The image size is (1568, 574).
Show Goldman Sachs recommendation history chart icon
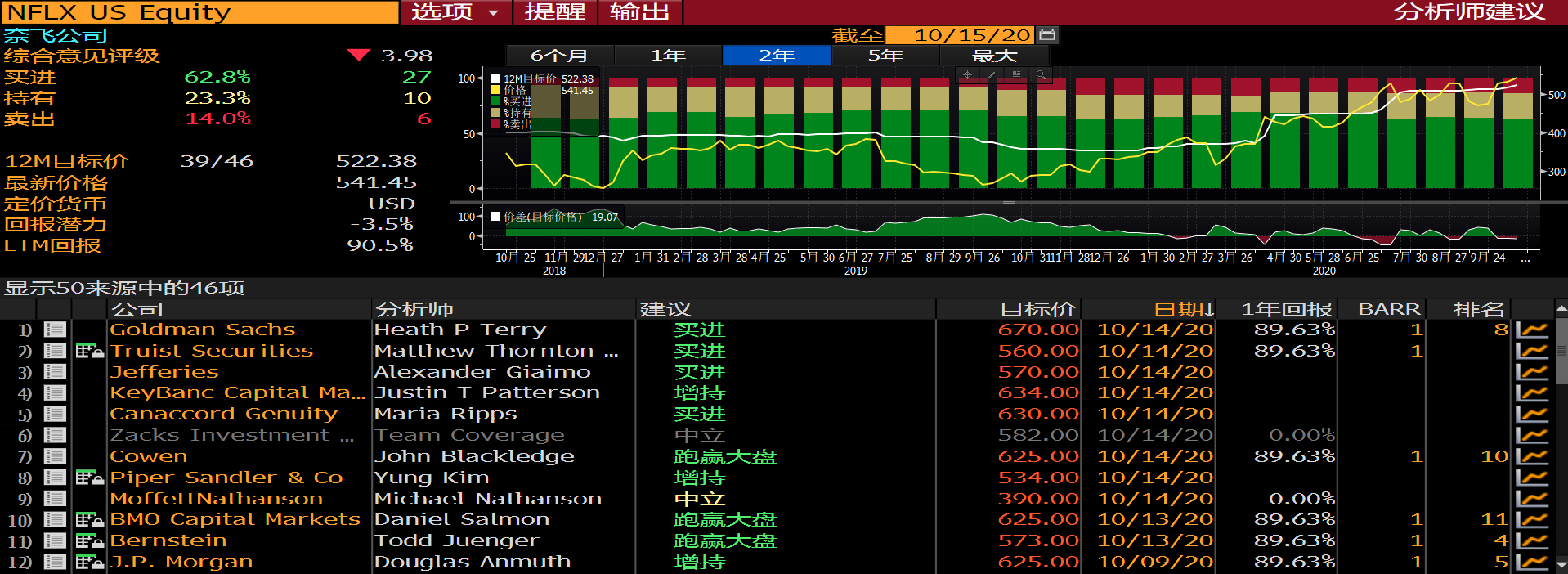click(1532, 330)
